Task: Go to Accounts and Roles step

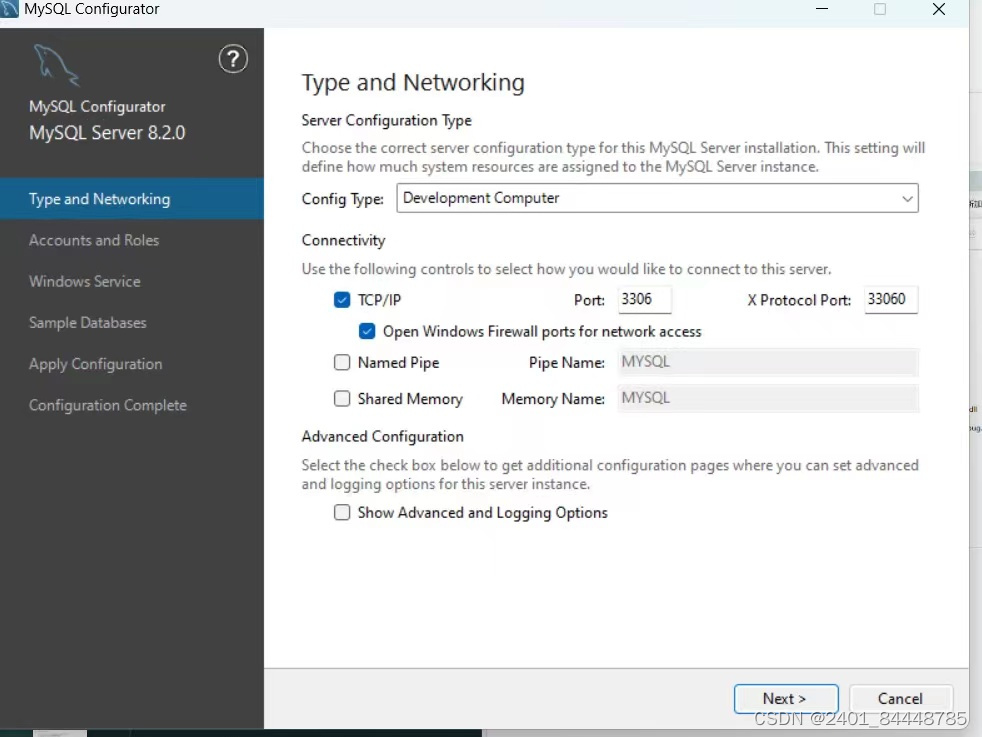Action: [x=94, y=240]
